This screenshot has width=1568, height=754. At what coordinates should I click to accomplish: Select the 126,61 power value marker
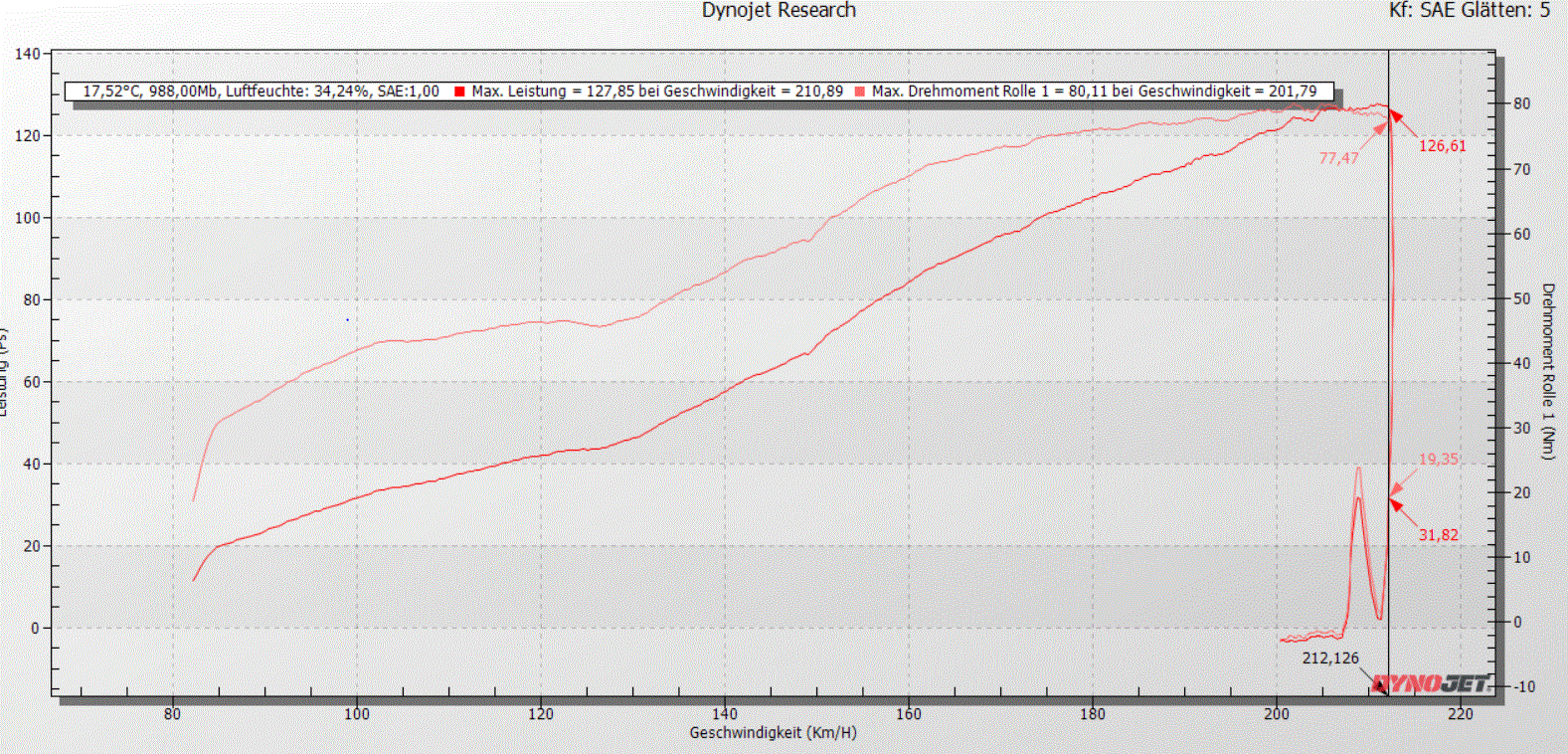pos(1442,146)
